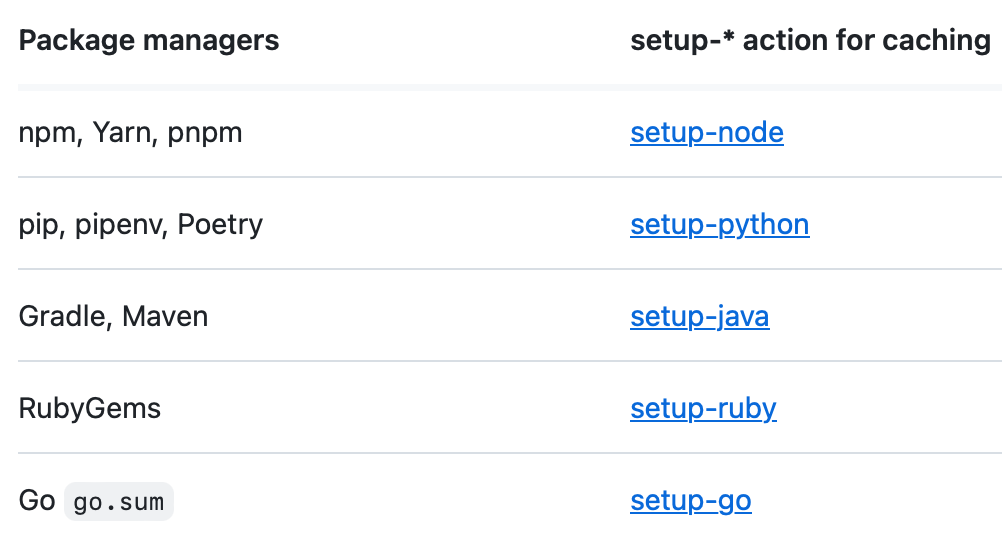This screenshot has height=544, width=1002.
Task: Click the word 'Poetry'
Action: pos(220,225)
